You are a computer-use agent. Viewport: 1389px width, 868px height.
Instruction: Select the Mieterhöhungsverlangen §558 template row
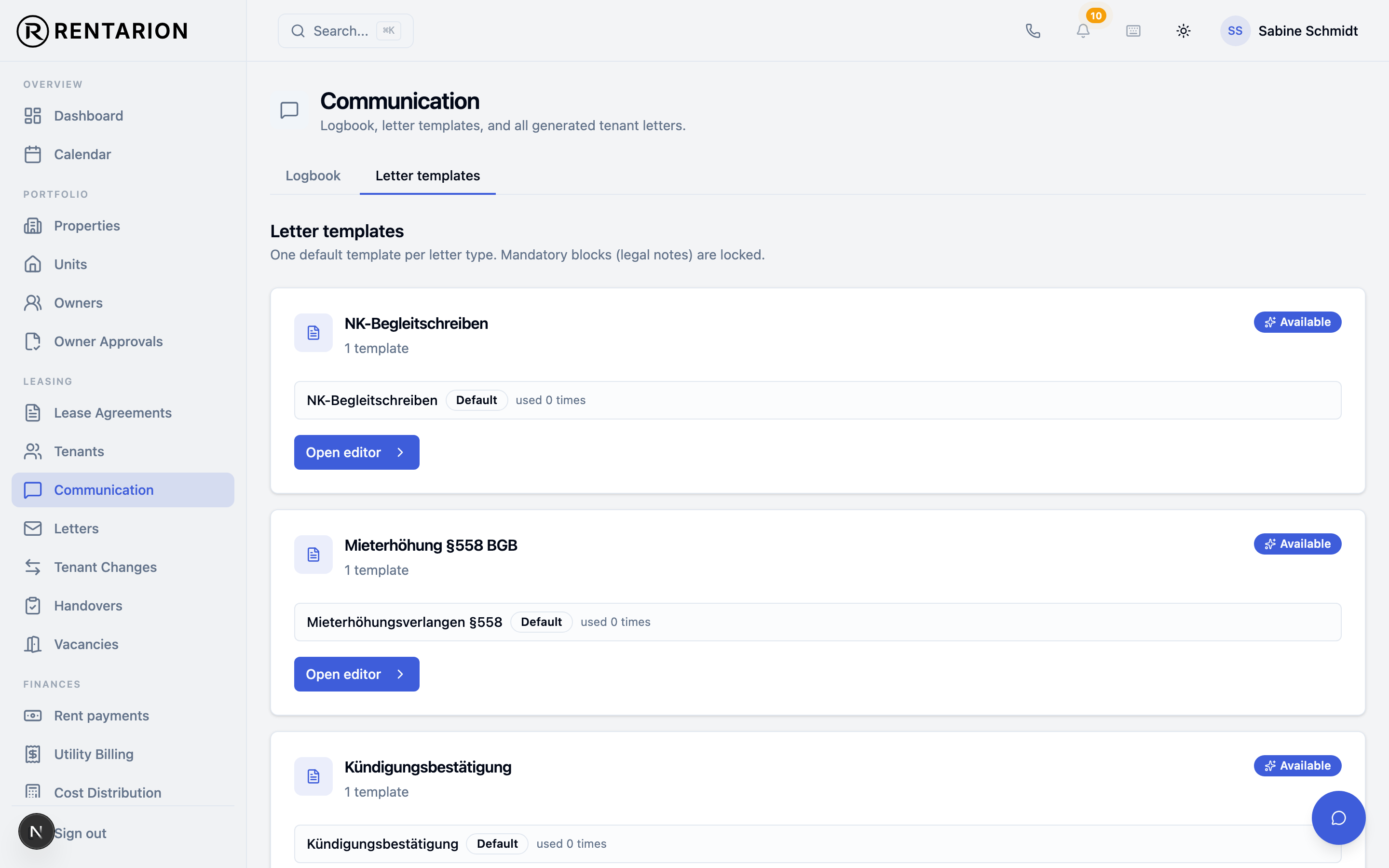(x=817, y=622)
